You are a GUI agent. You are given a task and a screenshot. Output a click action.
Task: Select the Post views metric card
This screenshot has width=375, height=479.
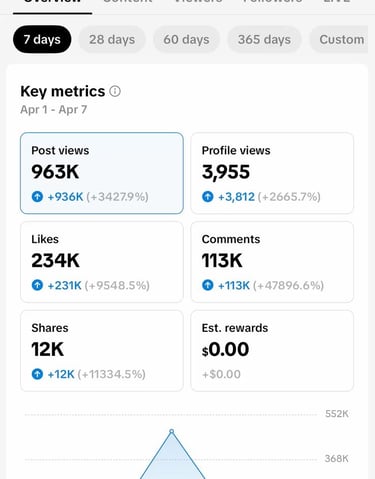point(102,173)
